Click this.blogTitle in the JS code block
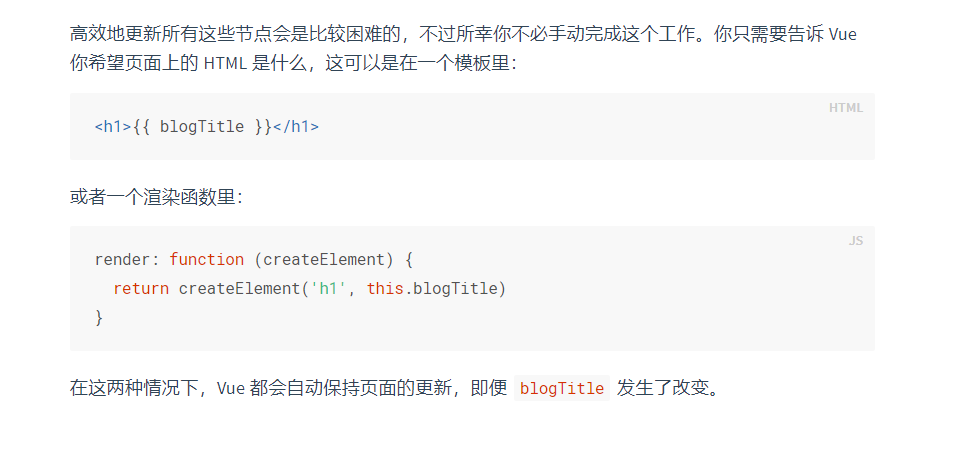 [432, 288]
